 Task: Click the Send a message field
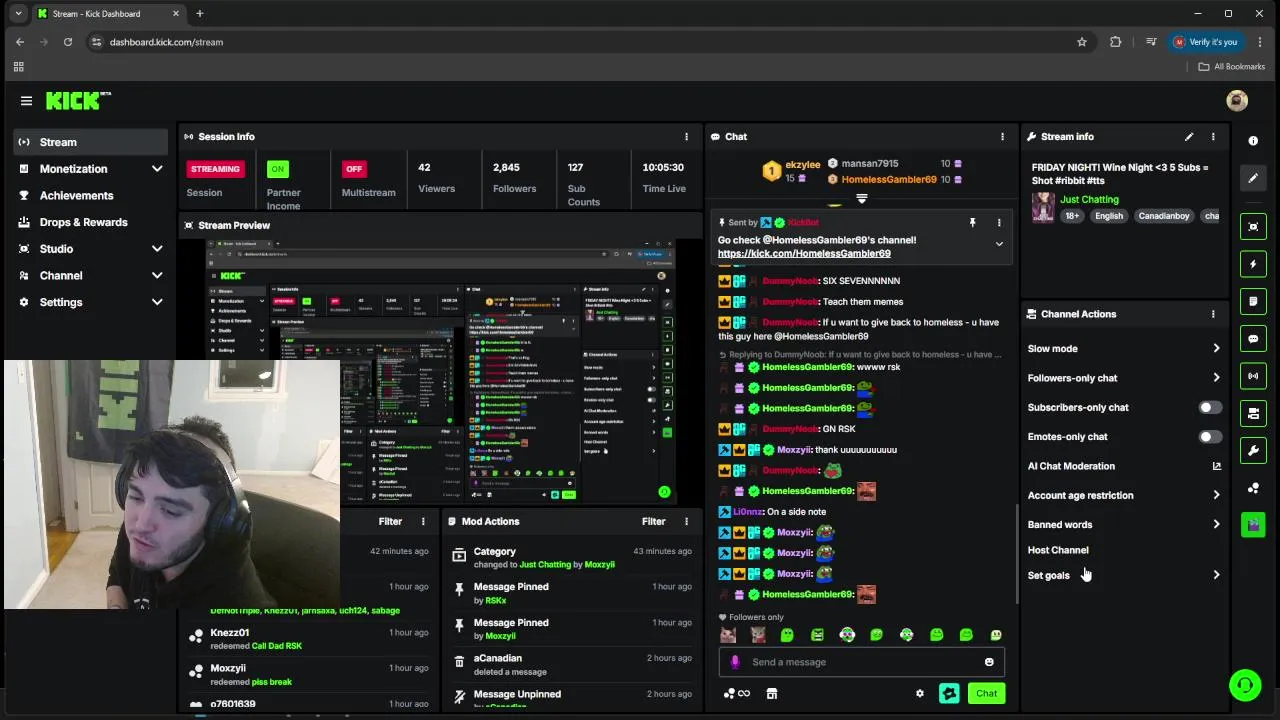pos(861,662)
